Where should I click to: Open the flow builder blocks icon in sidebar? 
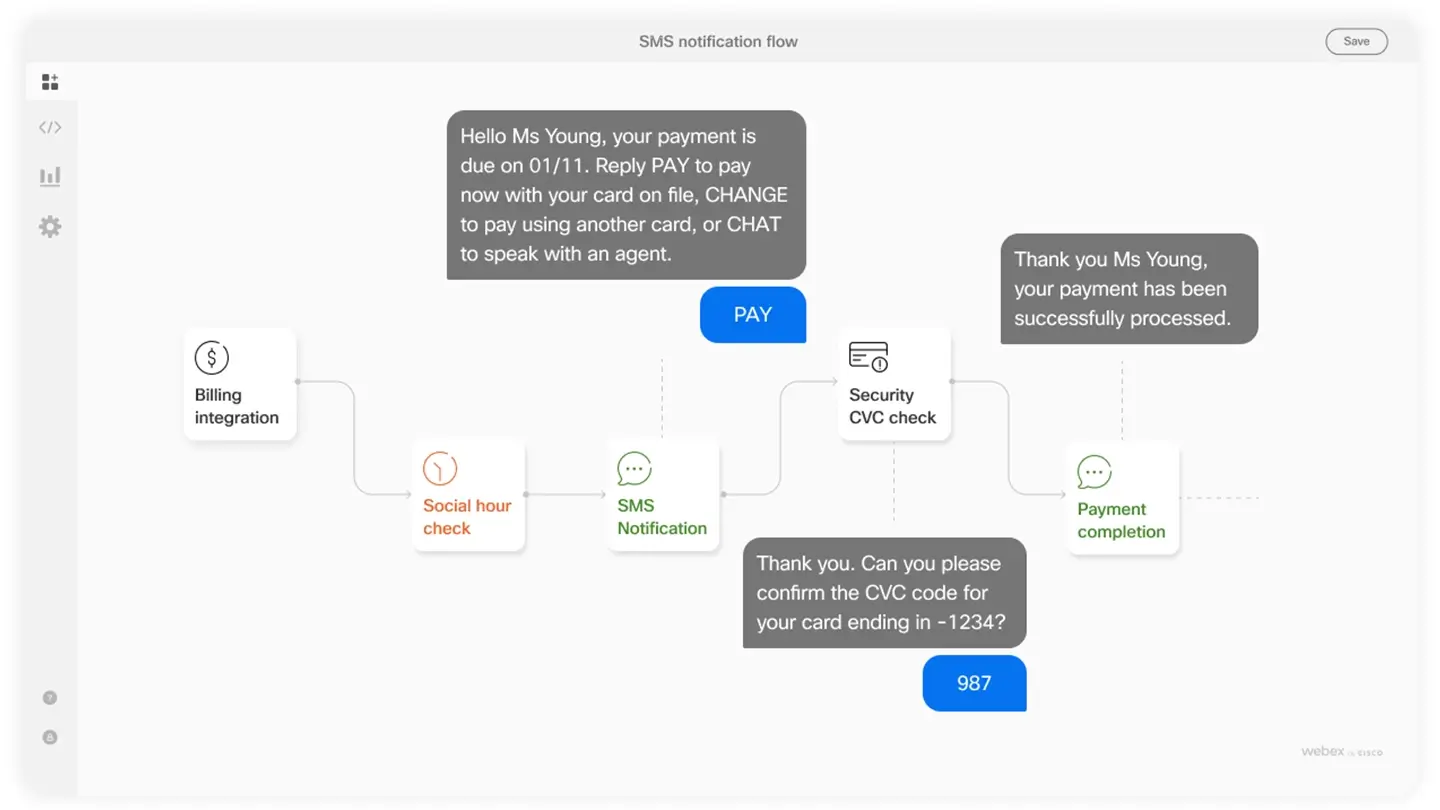tap(50, 82)
